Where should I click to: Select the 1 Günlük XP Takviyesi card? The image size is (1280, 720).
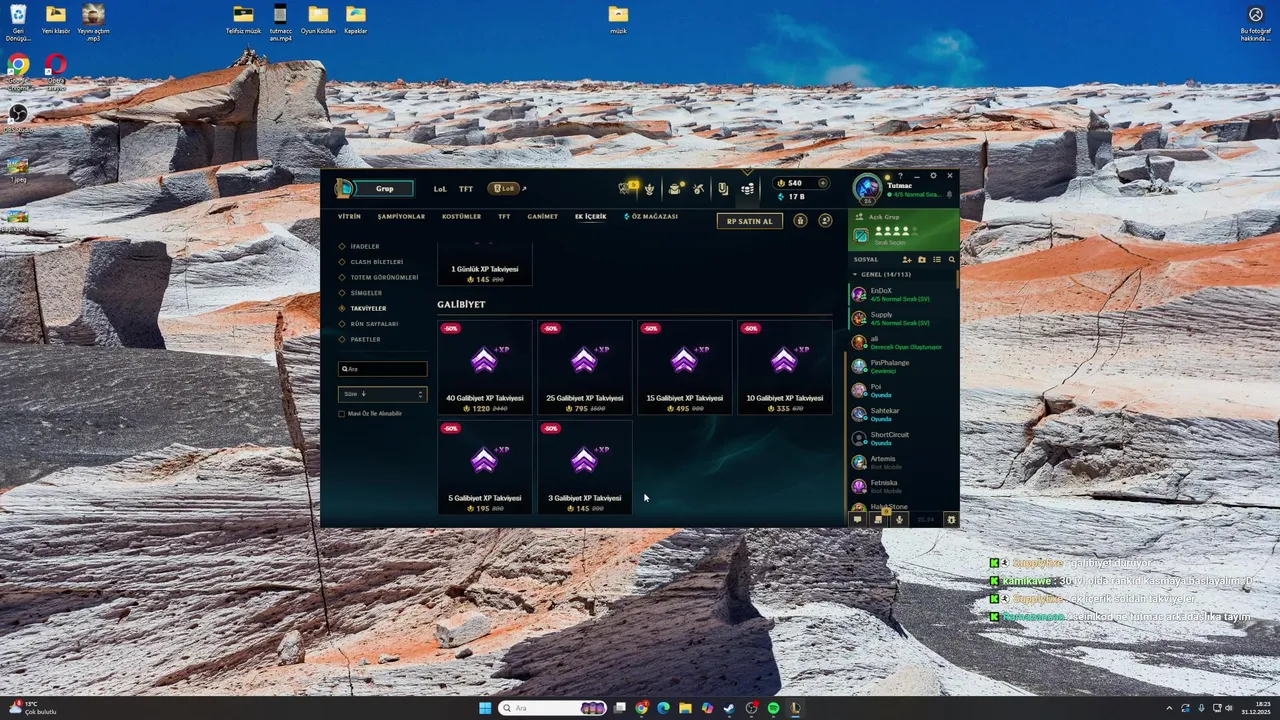point(484,263)
